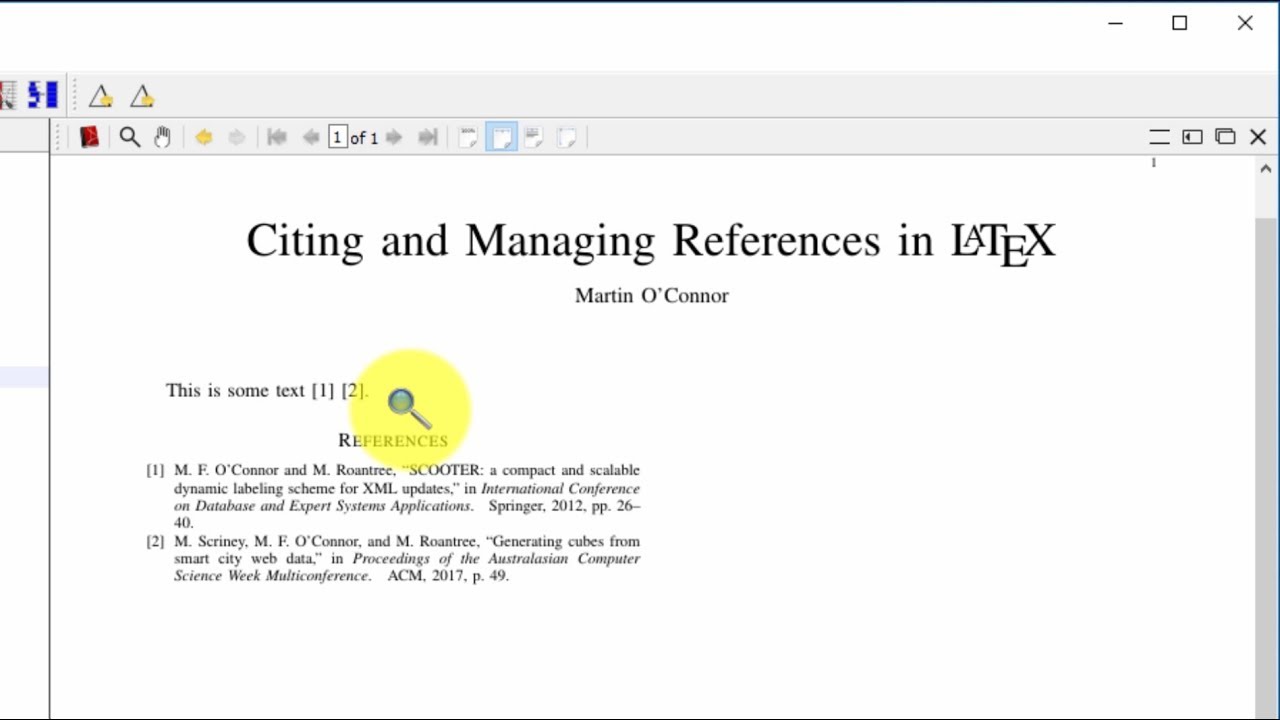Click the document title 'Citing and Managing References'
This screenshot has width=1280, height=720.
(x=564, y=241)
